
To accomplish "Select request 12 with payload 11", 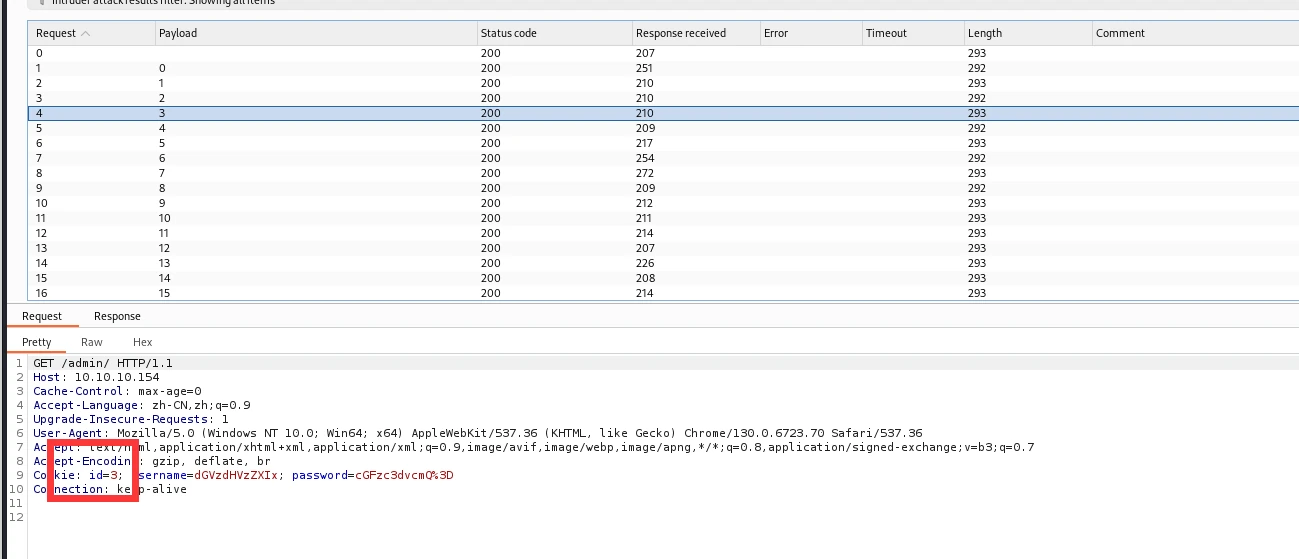I will coord(663,233).
